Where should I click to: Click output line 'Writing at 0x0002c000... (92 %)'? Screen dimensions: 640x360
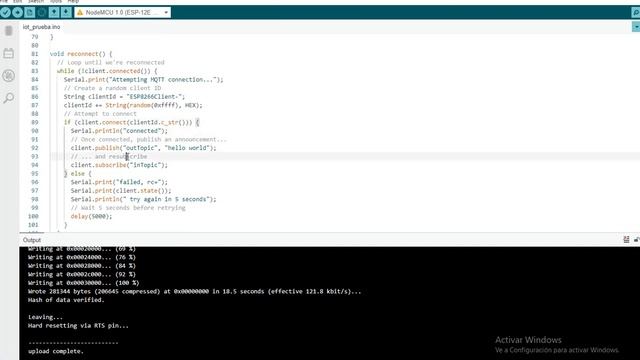tap(82, 275)
